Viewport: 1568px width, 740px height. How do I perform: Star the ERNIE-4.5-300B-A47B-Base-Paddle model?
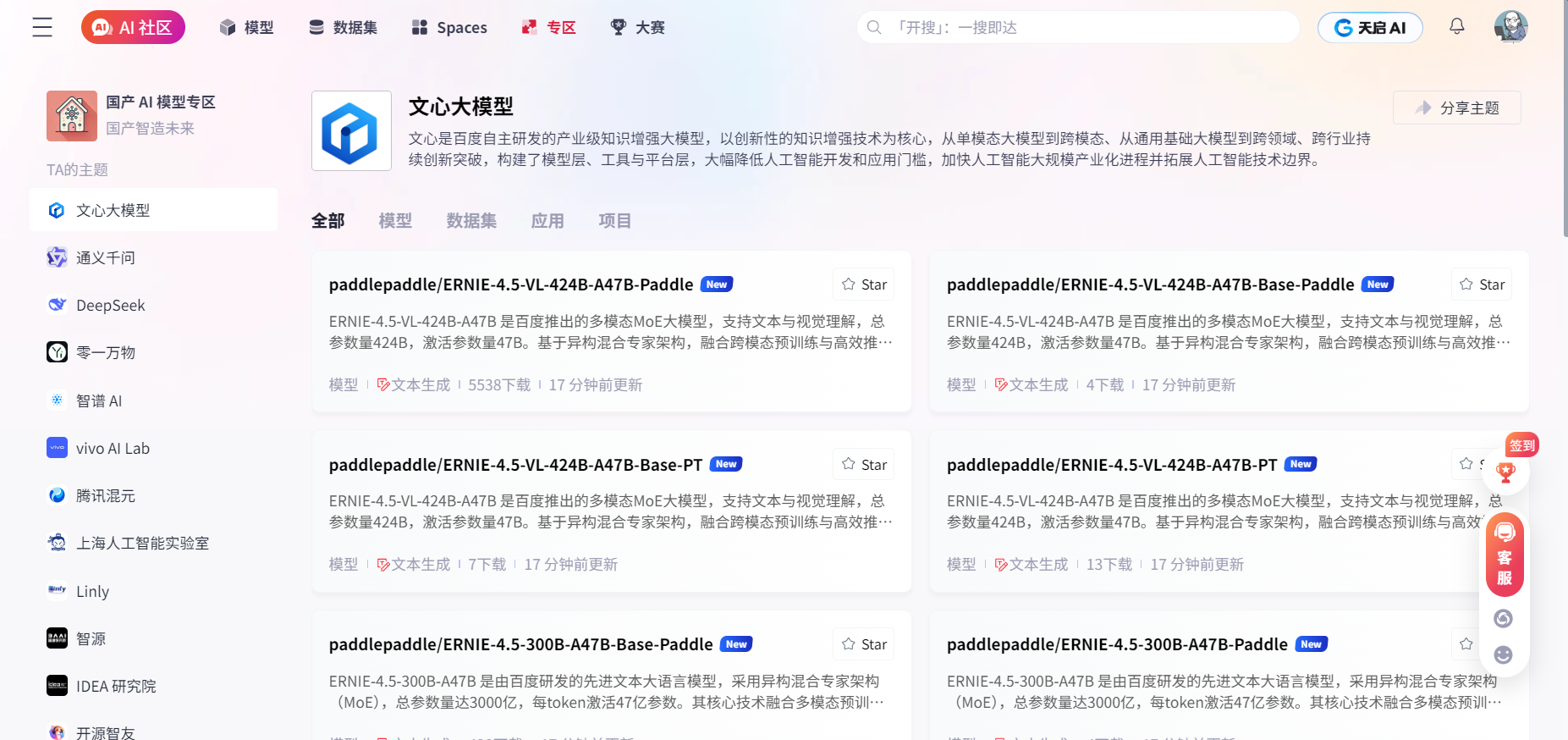click(864, 644)
